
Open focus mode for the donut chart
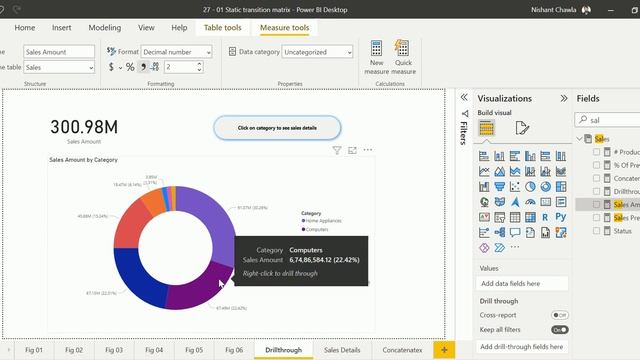coord(352,150)
